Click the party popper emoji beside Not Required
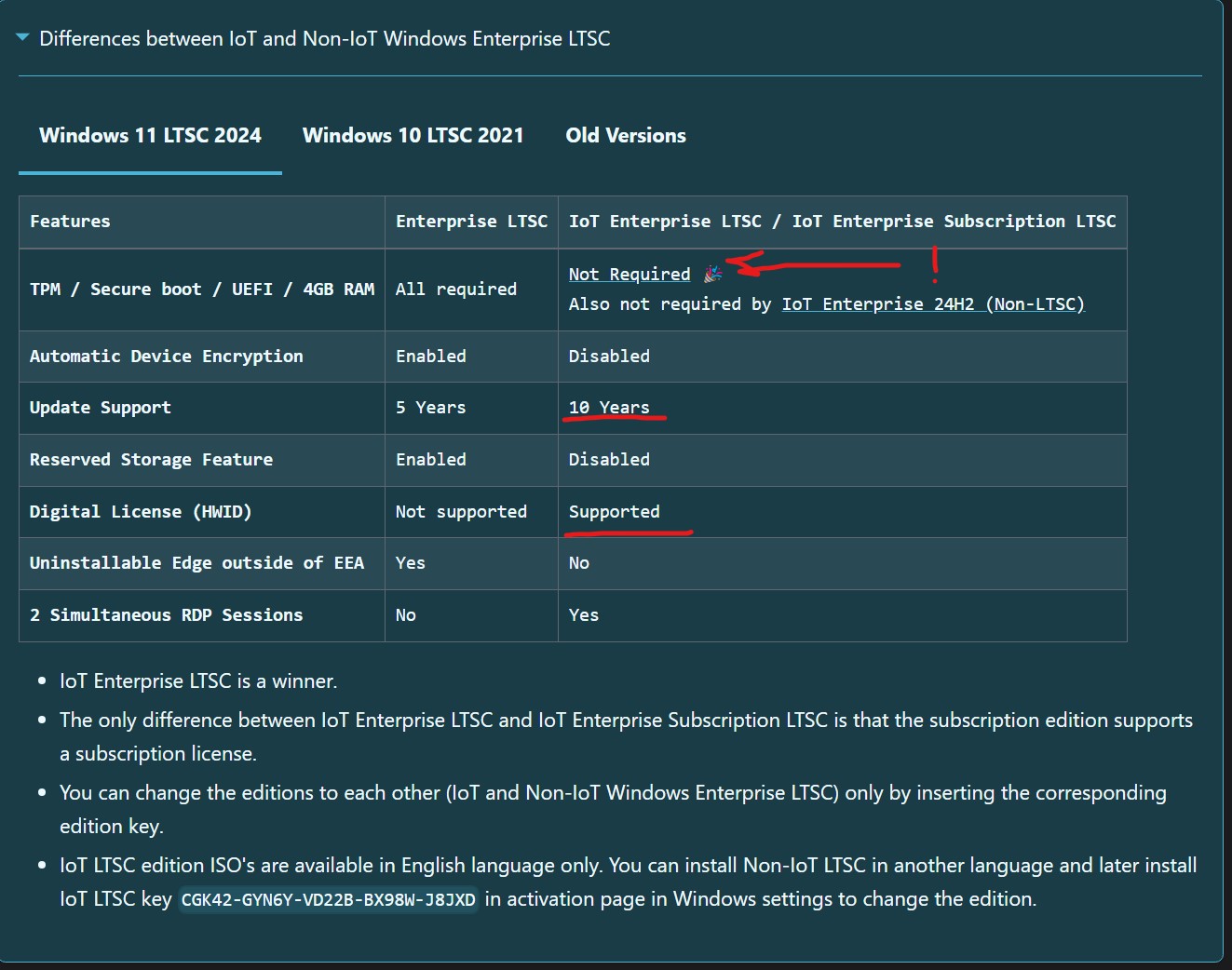This screenshot has width=1232, height=970. (x=712, y=274)
